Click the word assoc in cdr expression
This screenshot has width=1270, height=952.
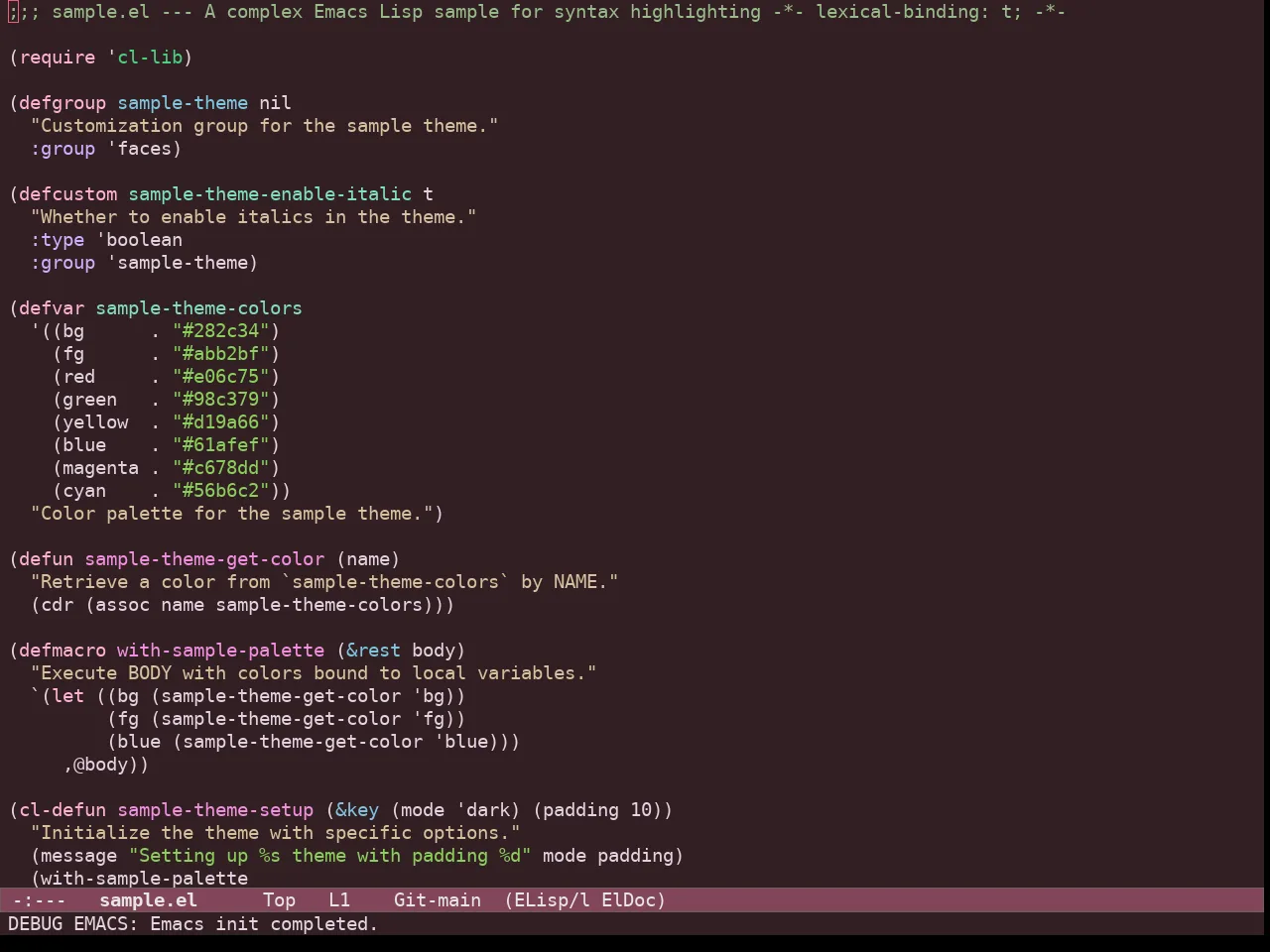coord(122,605)
